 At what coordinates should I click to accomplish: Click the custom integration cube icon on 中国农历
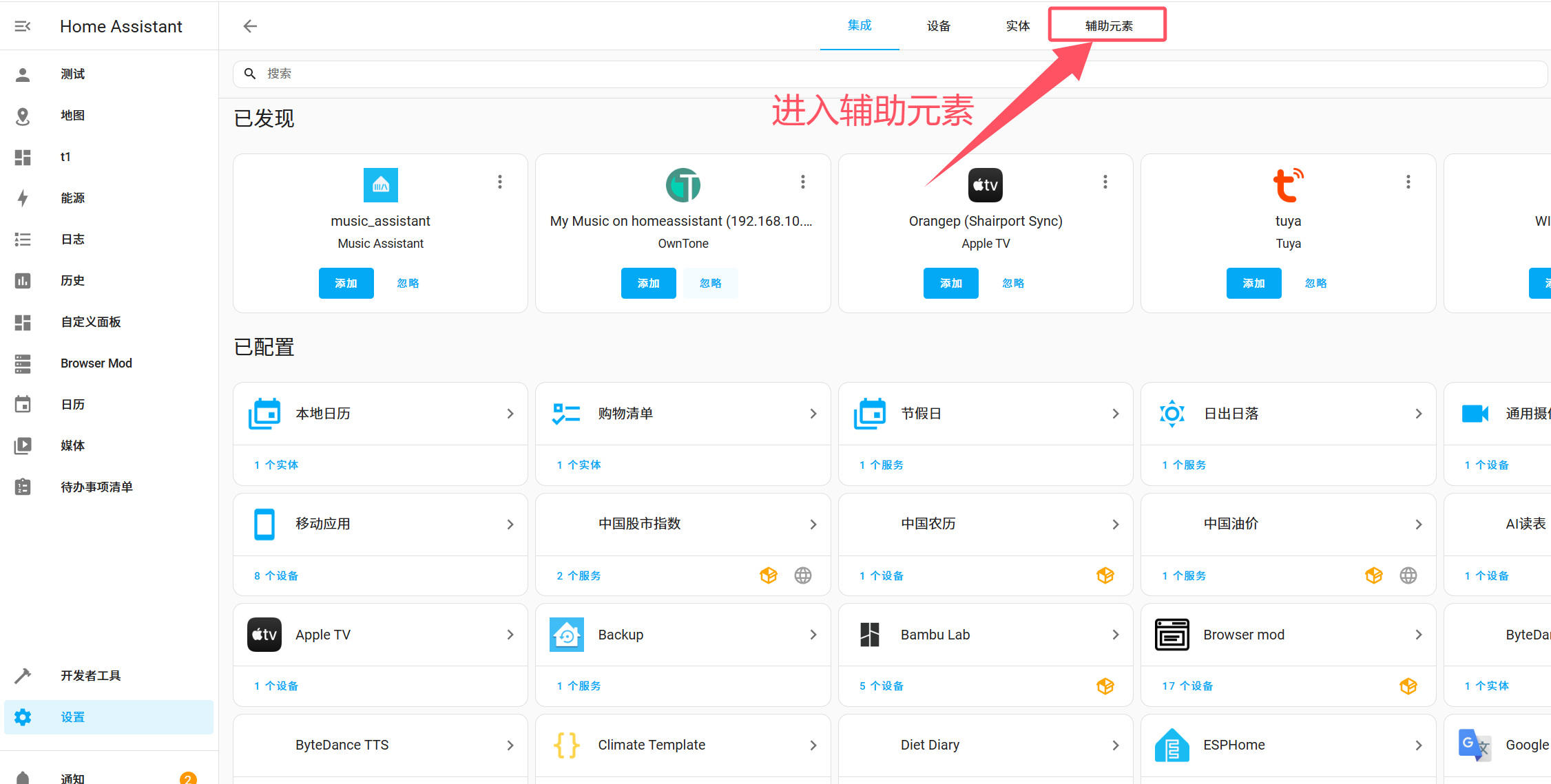click(x=1105, y=575)
